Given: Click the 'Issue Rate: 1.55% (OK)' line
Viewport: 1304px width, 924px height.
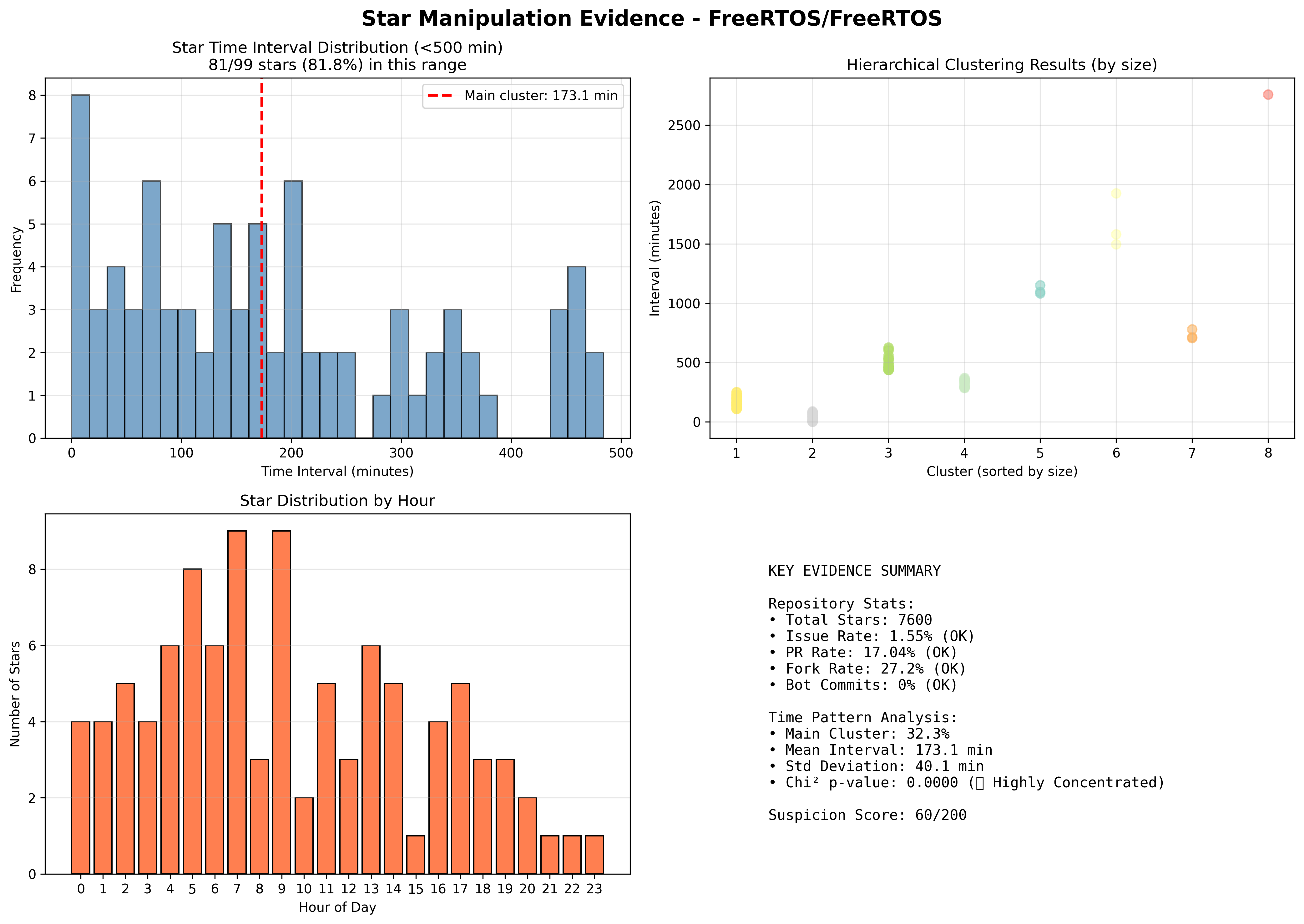Looking at the screenshot, I should [872, 636].
